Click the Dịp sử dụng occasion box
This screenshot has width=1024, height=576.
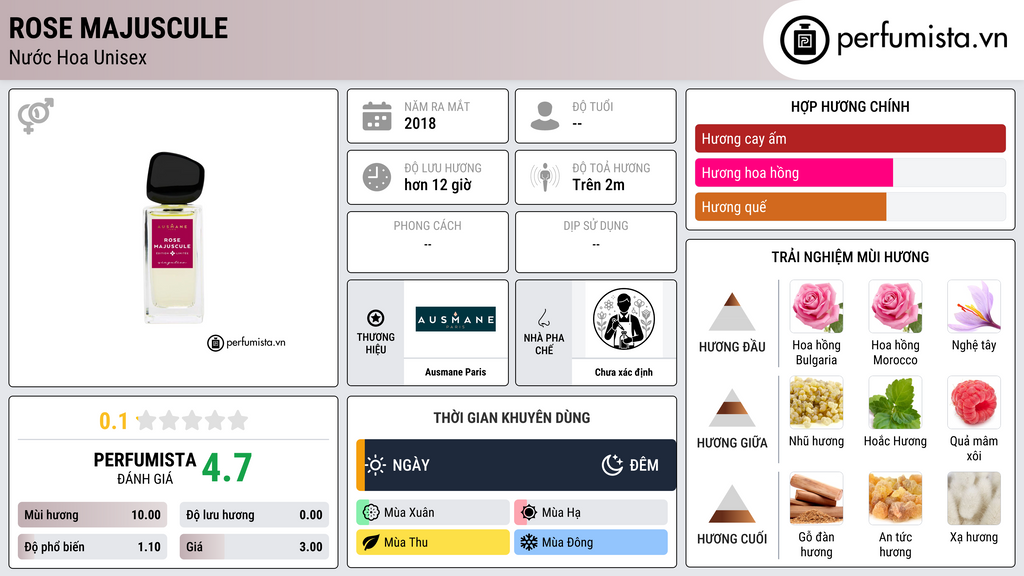tap(596, 242)
